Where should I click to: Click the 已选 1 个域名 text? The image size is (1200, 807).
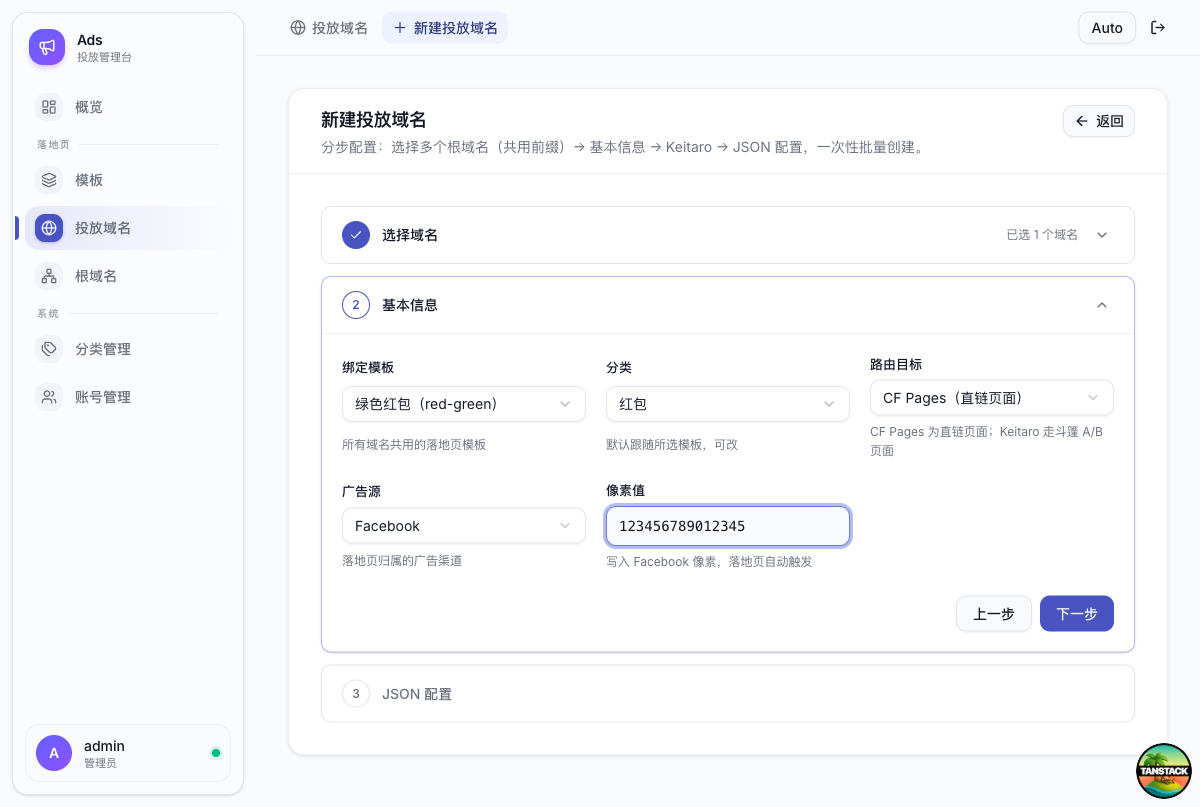tap(1042, 235)
